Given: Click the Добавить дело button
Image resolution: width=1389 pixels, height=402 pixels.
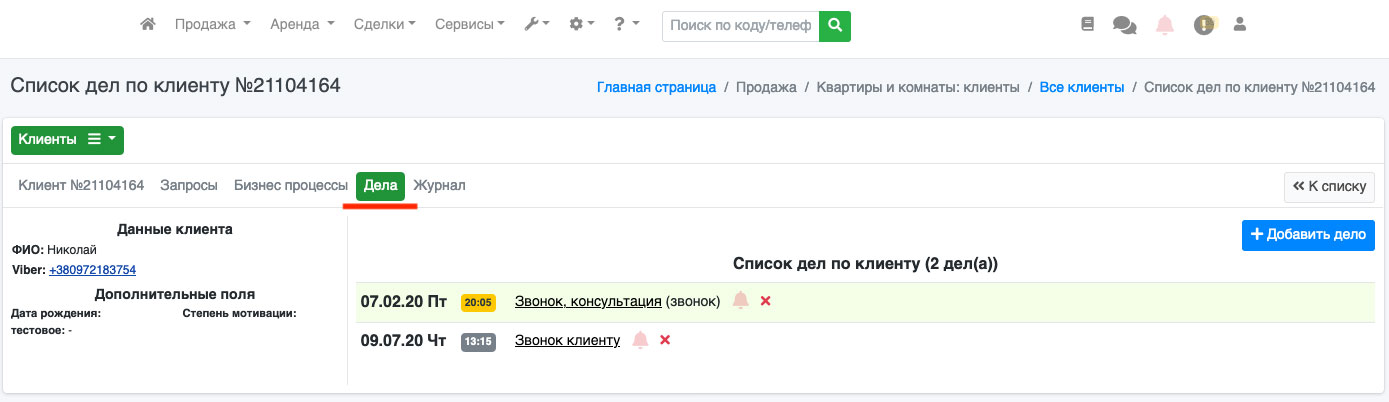Looking at the screenshot, I should (1308, 236).
